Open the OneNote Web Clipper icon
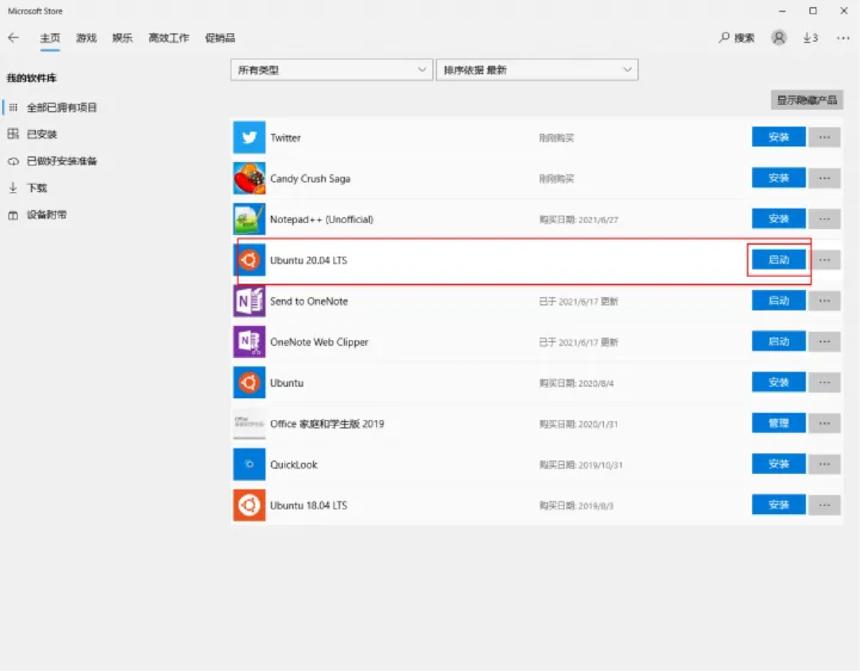The image size is (860, 671). 248,341
